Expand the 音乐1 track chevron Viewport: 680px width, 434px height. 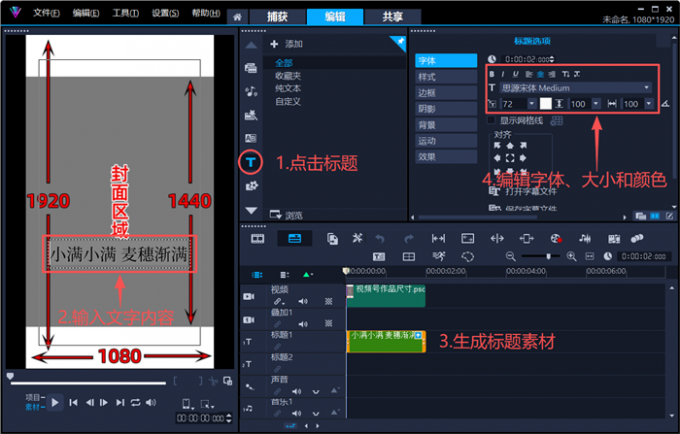point(316,413)
